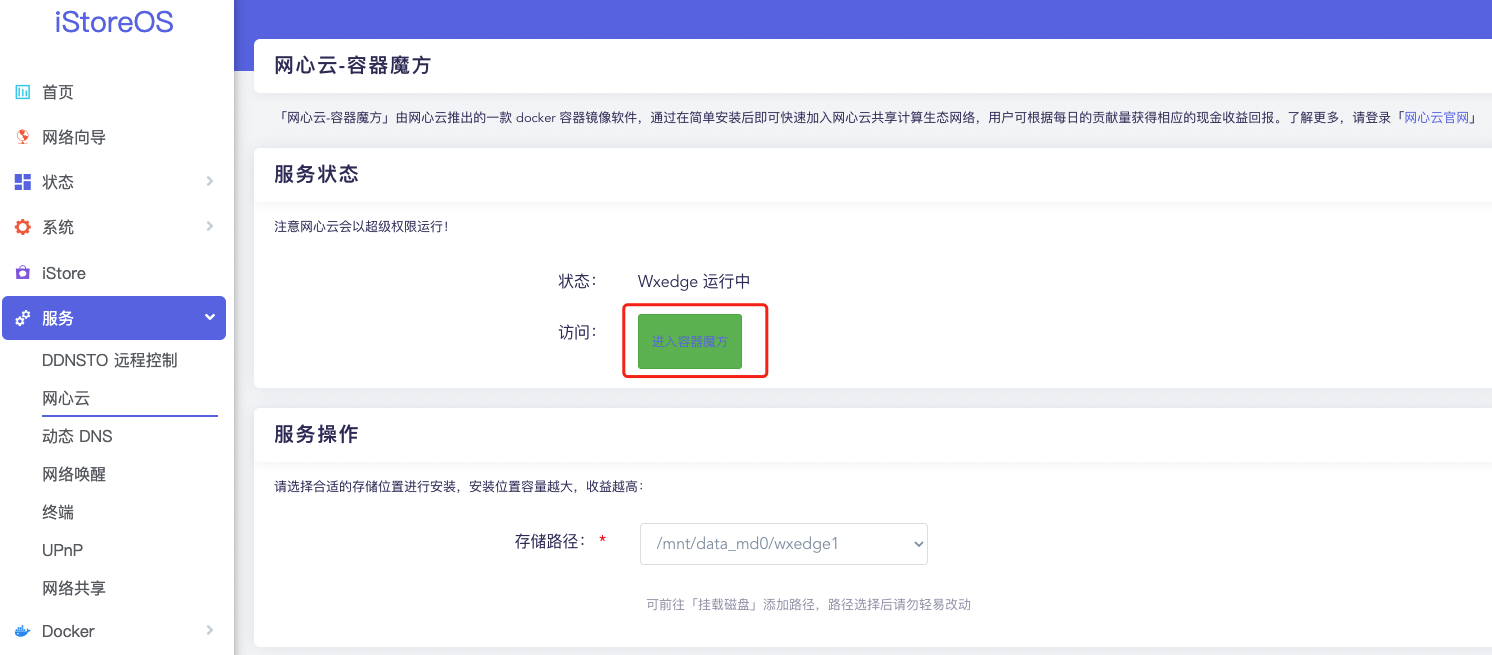Click the 注意网心云会以超级权限运行 notice
This screenshot has height=655, width=1492.
(361, 227)
